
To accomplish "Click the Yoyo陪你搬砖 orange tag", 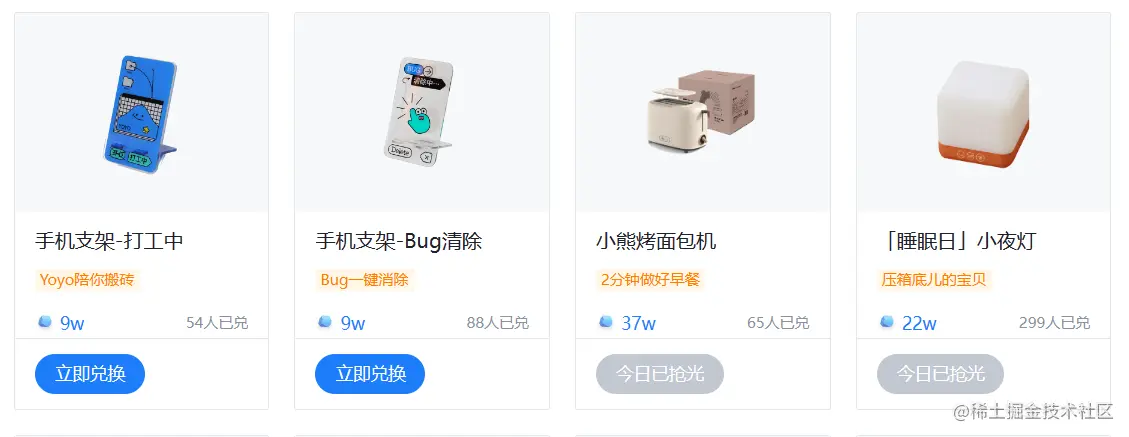I will [x=87, y=279].
